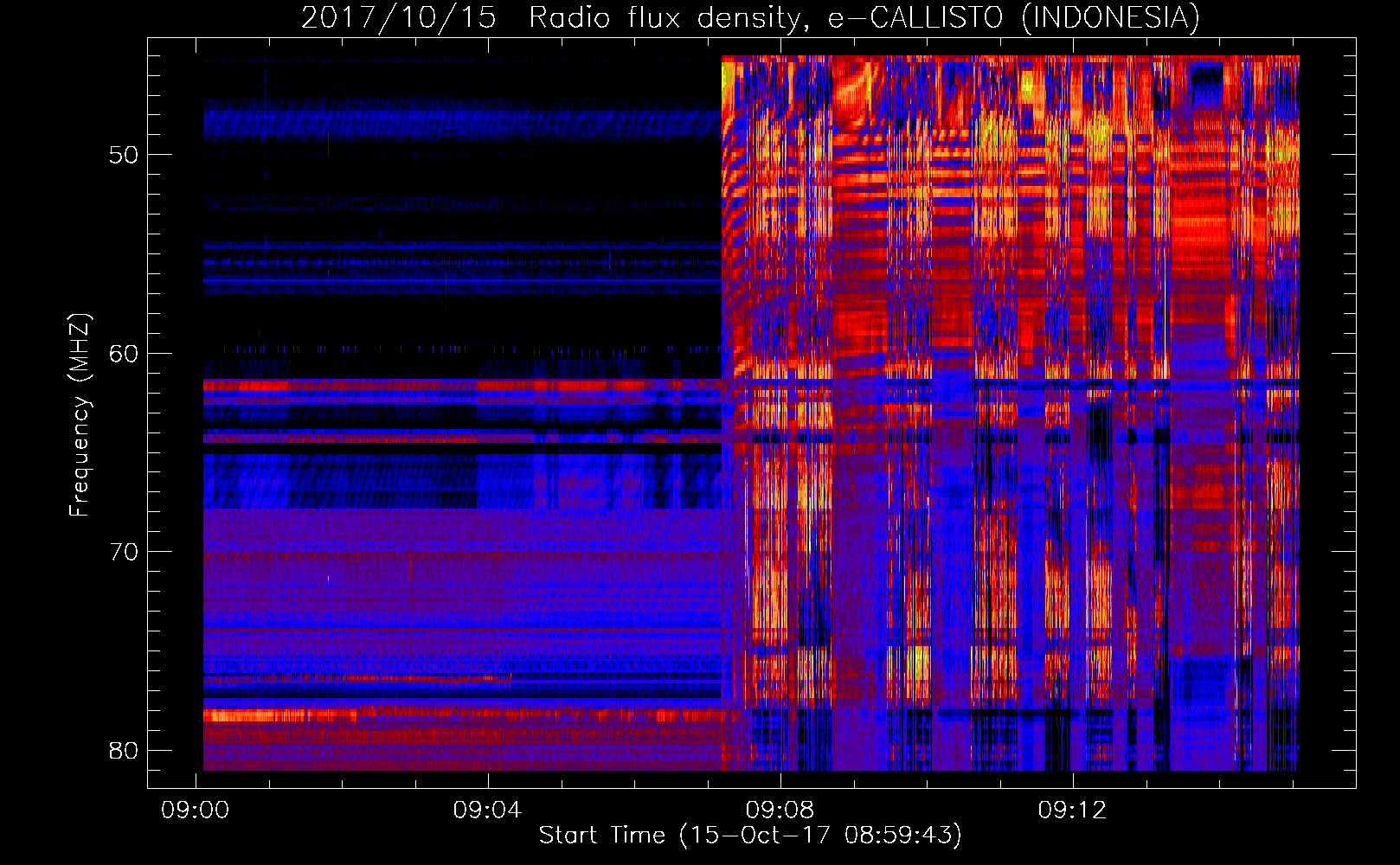Click the 50 frequency tick label
The image size is (1400, 865).
124,155
